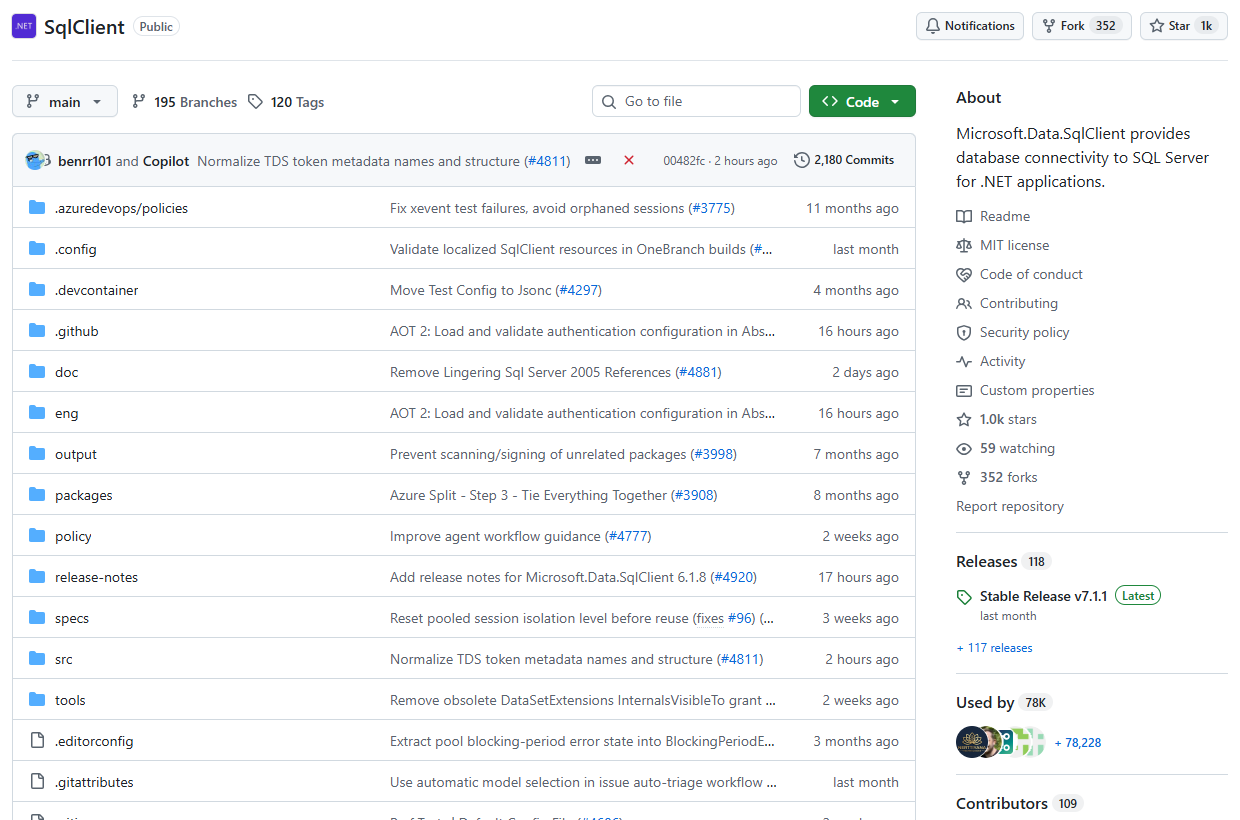Open MIT license link
This screenshot has width=1240, height=820.
pos(1003,245)
